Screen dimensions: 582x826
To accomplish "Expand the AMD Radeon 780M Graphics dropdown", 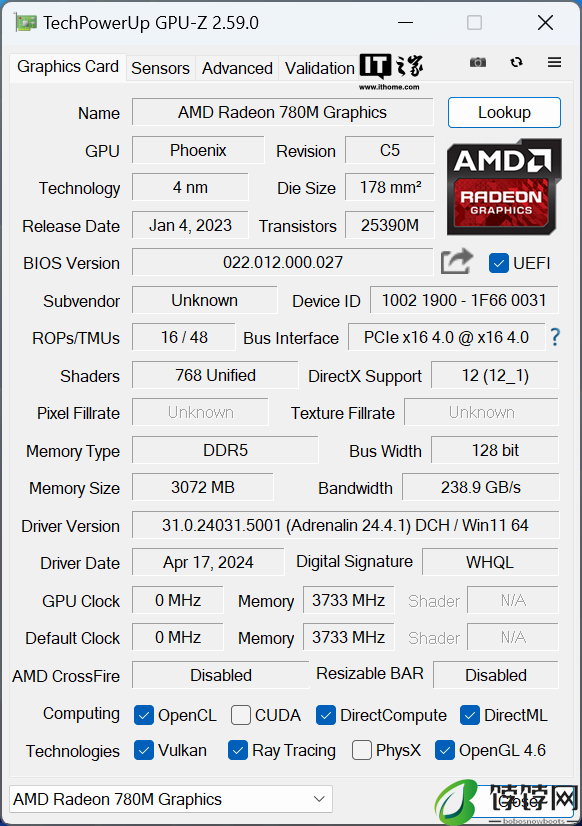I will click(x=171, y=799).
